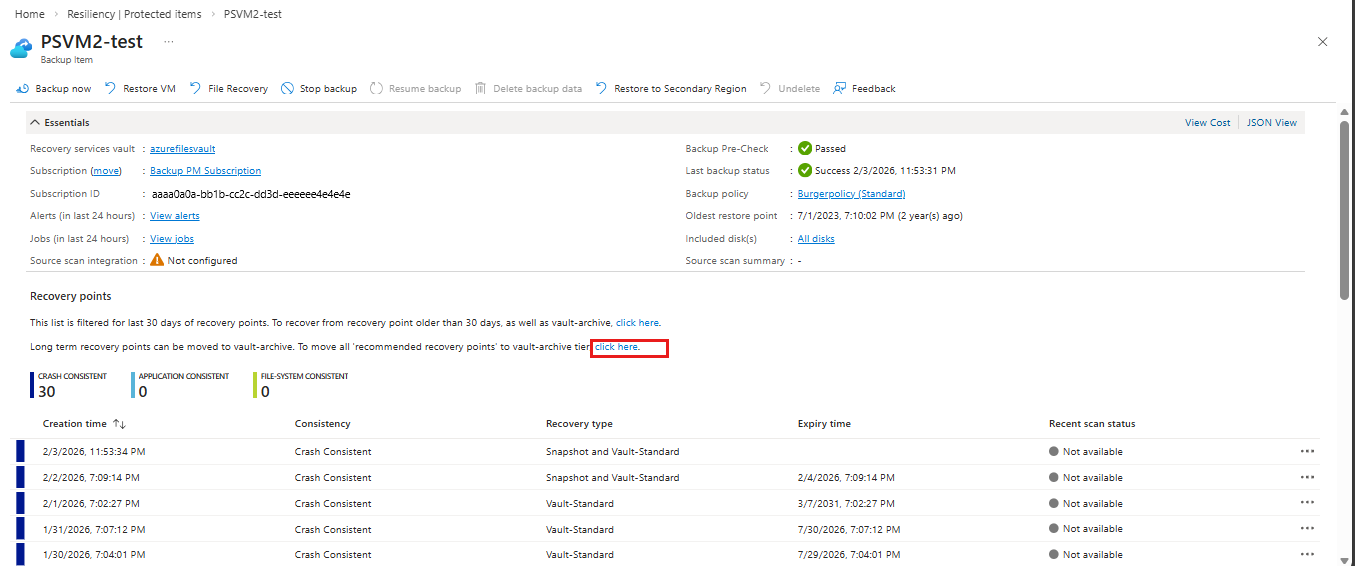Open the azurefilesvault link
The width and height of the screenshot is (1355, 566).
(x=183, y=149)
